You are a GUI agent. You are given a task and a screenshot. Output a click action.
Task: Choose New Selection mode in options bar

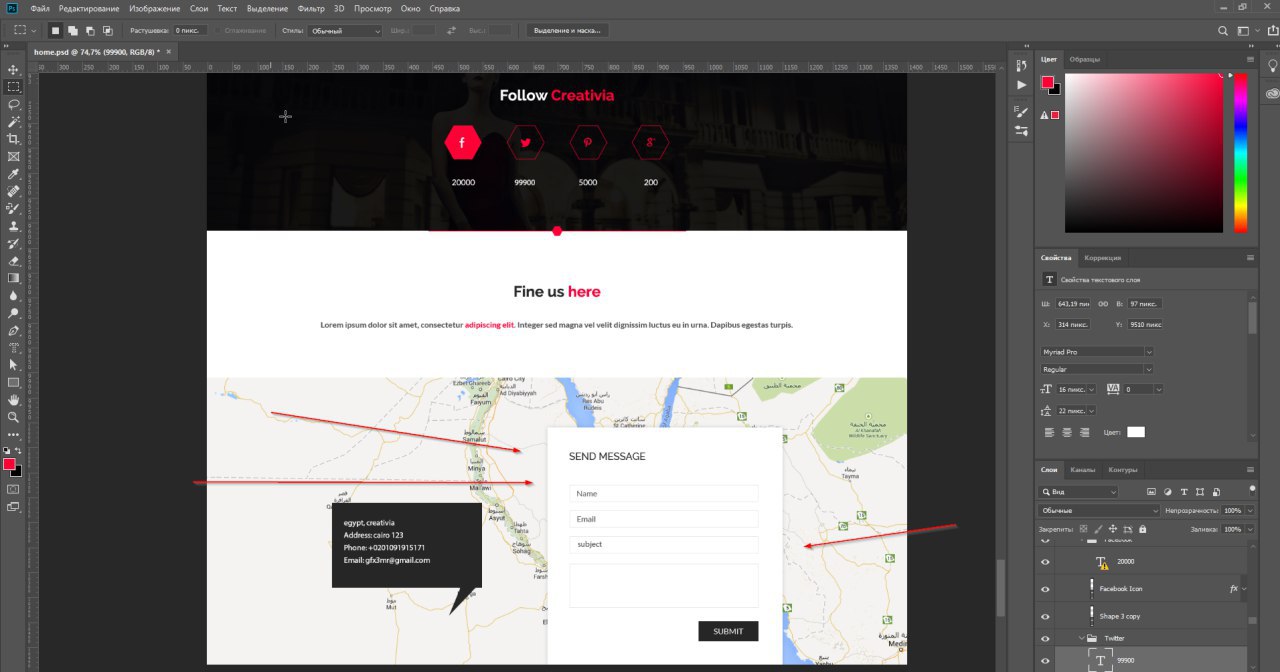click(x=56, y=31)
